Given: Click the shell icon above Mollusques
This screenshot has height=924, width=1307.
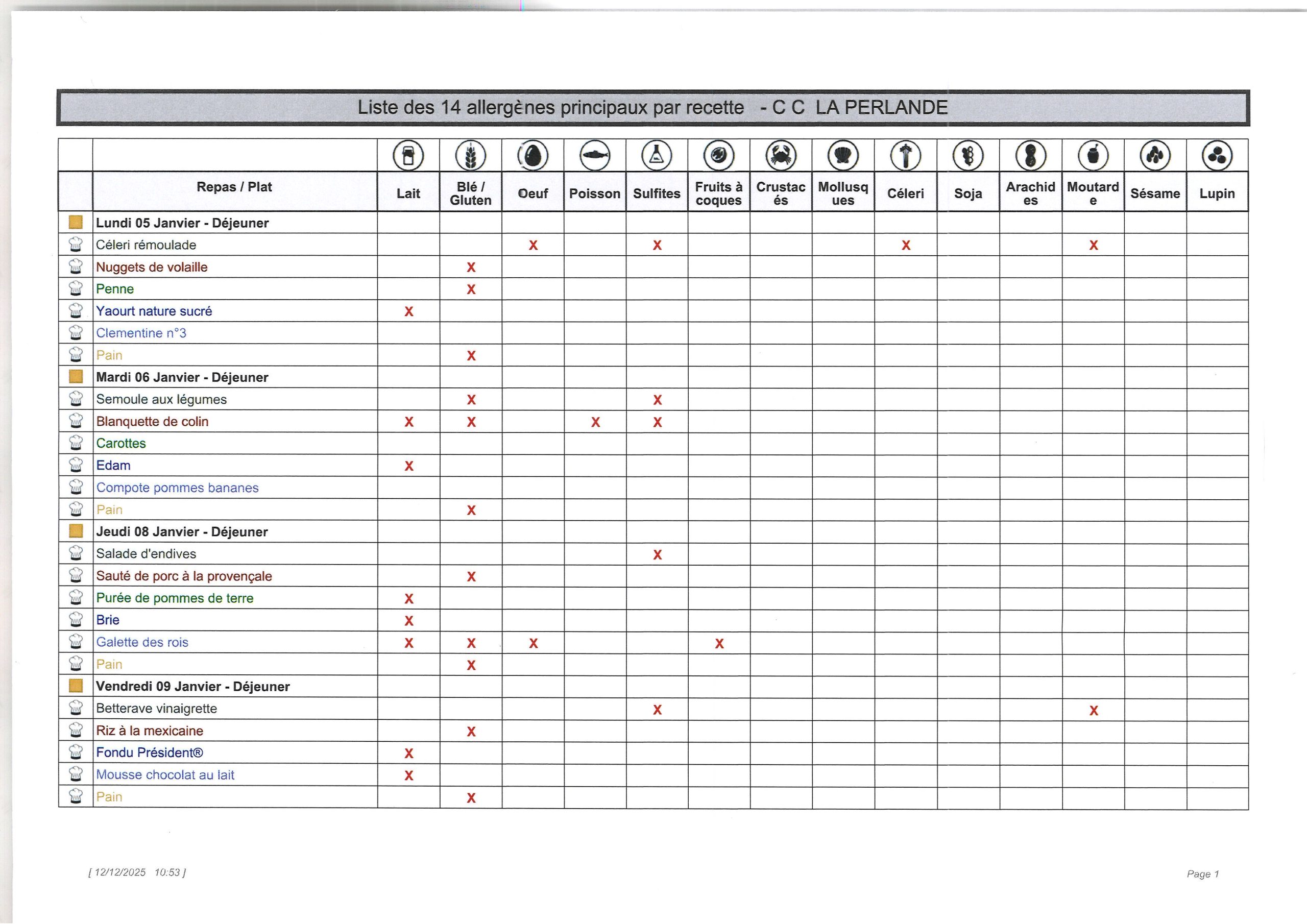Looking at the screenshot, I should (843, 155).
